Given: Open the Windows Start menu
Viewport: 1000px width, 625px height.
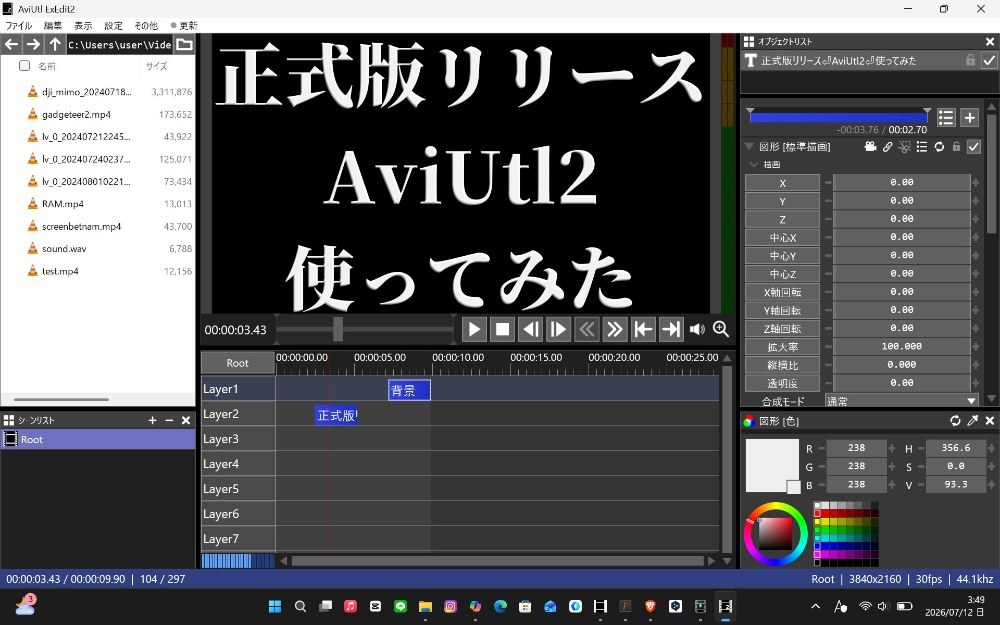Looking at the screenshot, I should tap(275, 606).
